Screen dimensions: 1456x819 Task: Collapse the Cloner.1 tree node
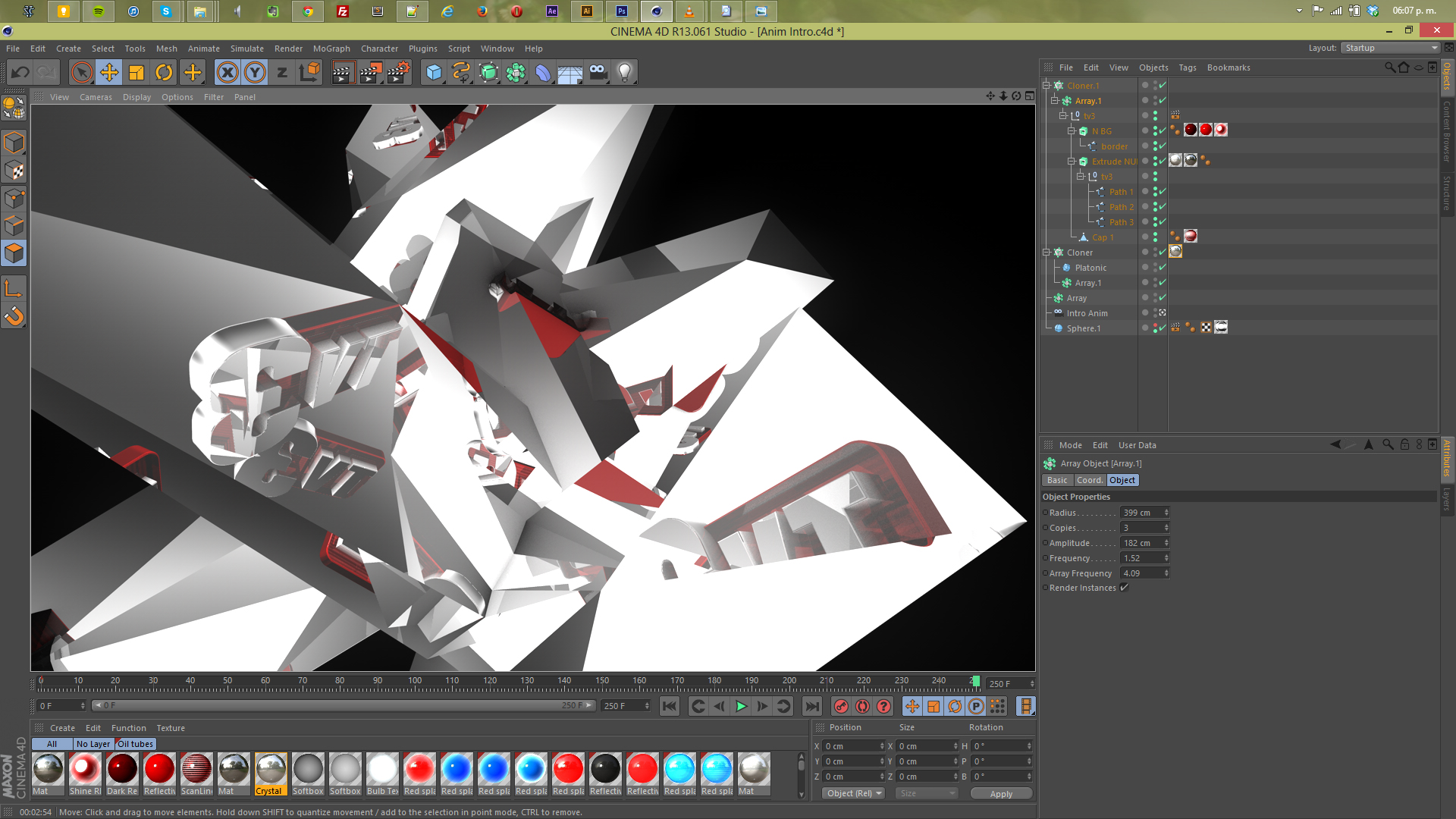coord(1046,85)
